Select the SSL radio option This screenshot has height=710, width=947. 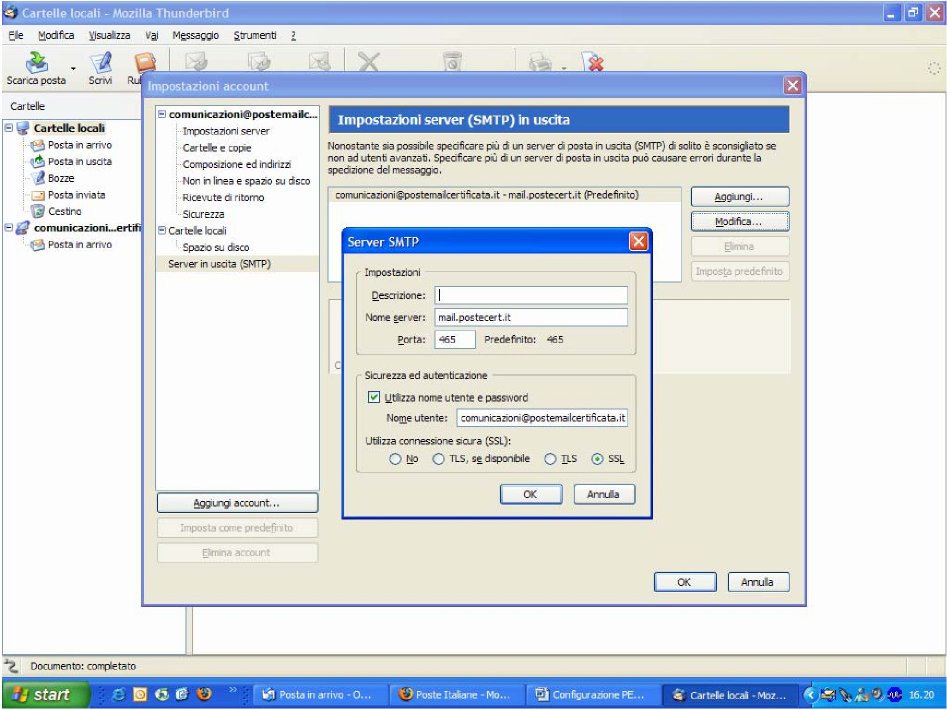[x=597, y=459]
